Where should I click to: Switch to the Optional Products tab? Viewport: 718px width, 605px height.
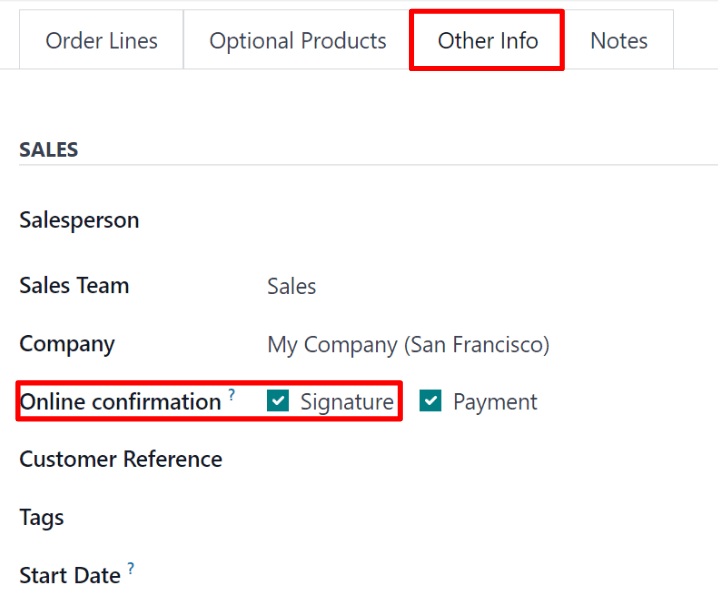click(x=297, y=41)
